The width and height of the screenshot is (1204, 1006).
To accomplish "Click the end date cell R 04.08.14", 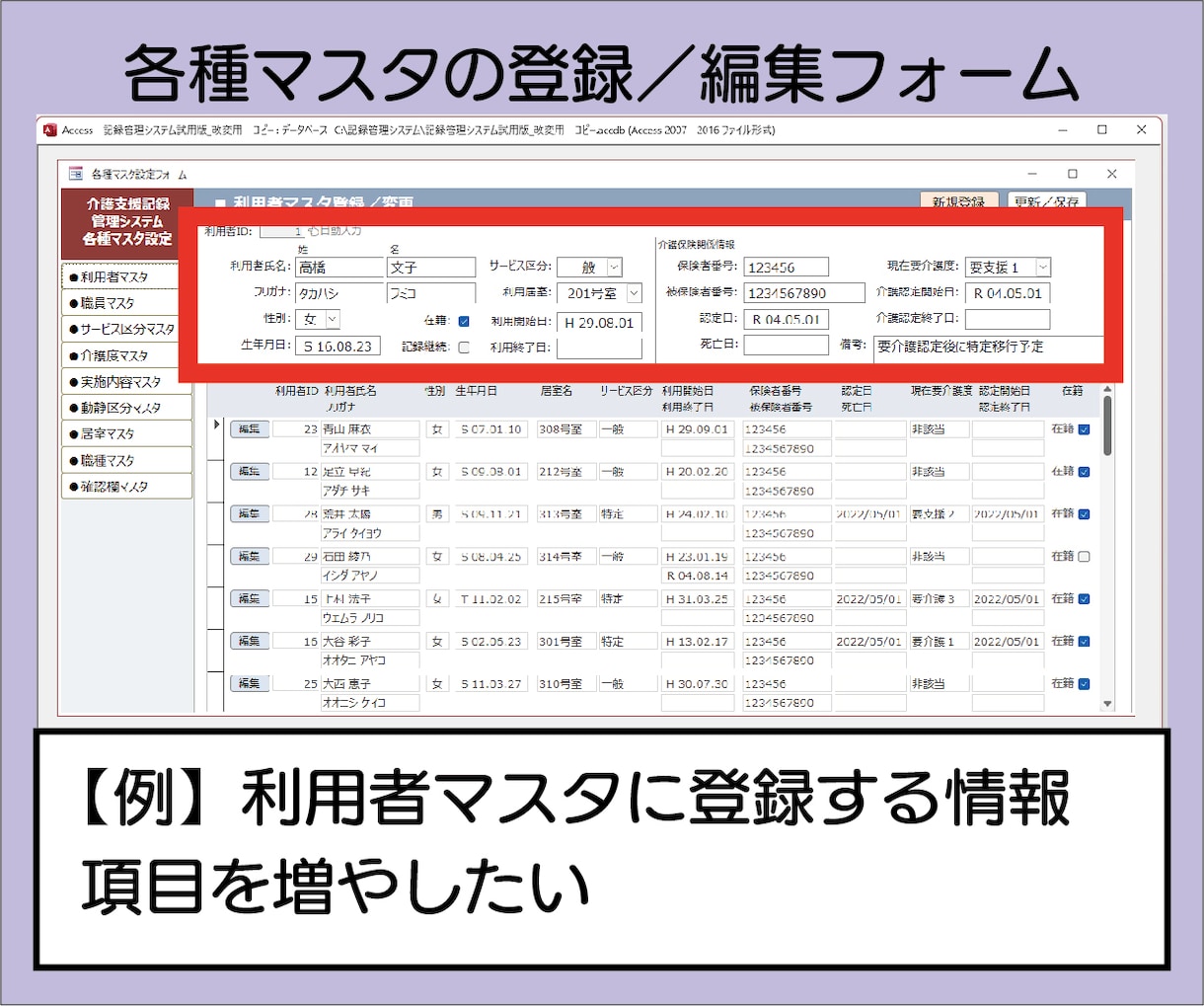I will click(699, 576).
